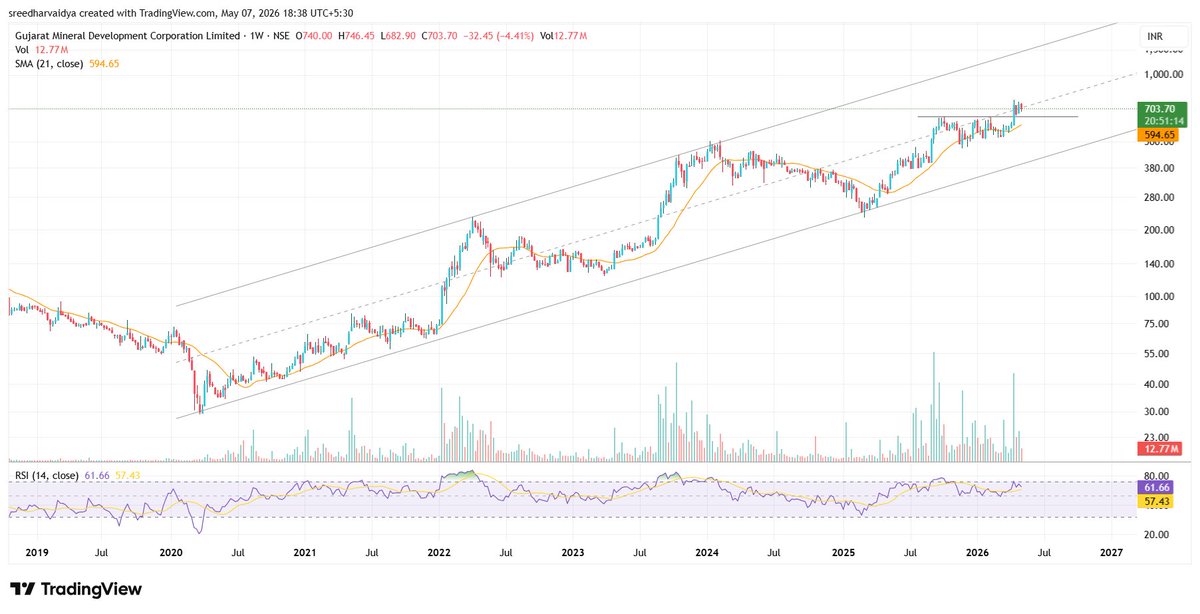Image resolution: width=1200 pixels, height=614 pixels.
Task: Click the 2019 time axis label
Action: coord(36,552)
